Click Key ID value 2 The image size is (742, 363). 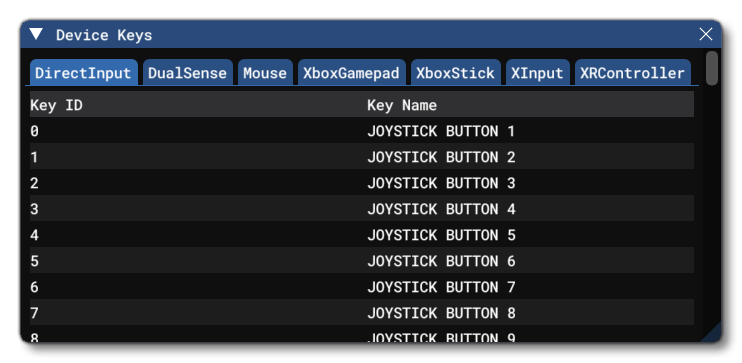coord(35,183)
